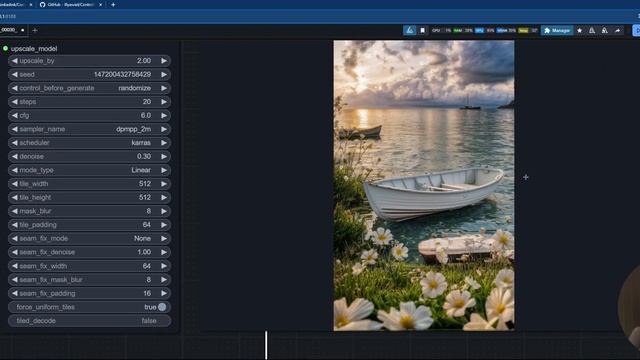
Task: Increase tile_width with right arrow
Action: pyautogui.click(x=164, y=184)
